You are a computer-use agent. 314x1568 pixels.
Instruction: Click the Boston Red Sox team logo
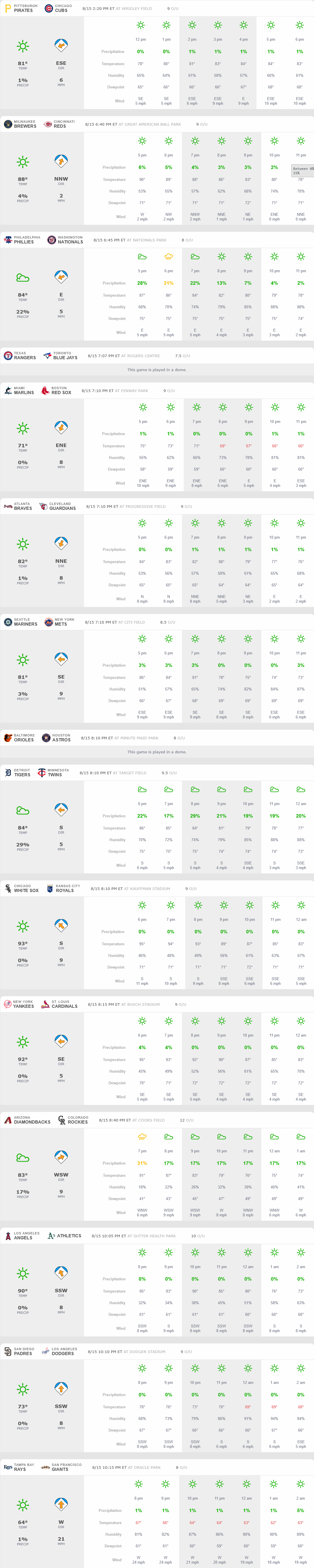tap(45, 391)
